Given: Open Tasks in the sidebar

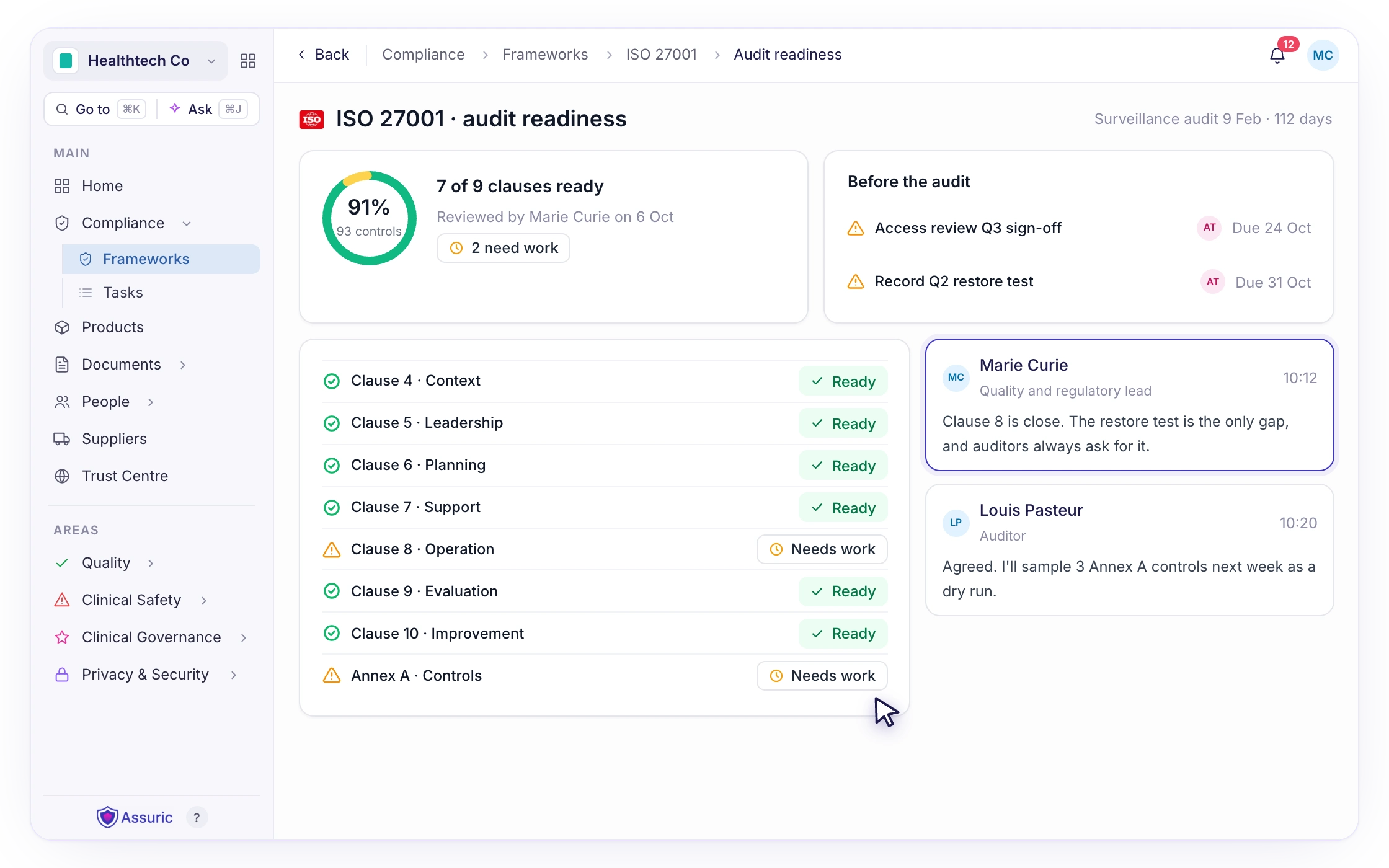Looking at the screenshot, I should click(161, 293).
